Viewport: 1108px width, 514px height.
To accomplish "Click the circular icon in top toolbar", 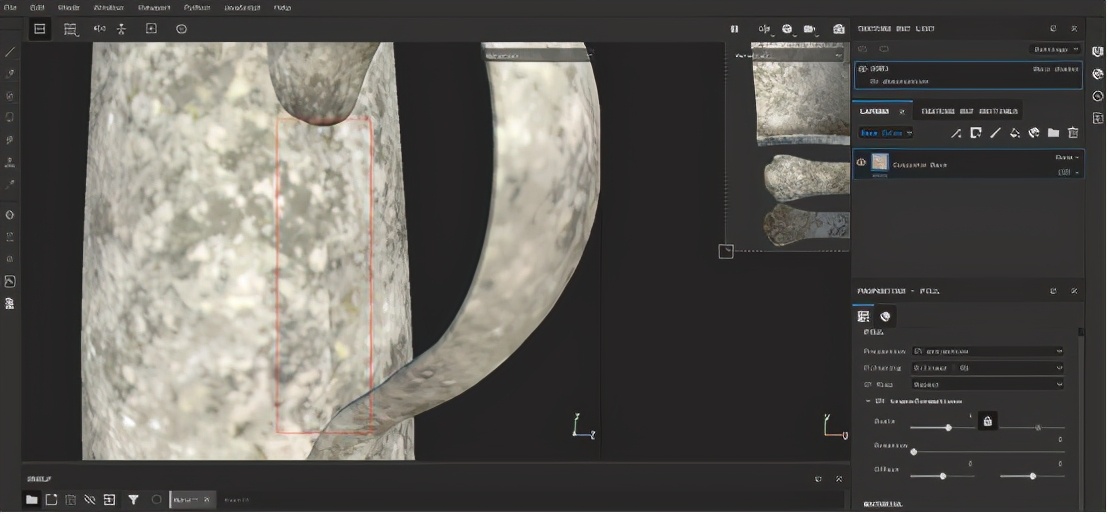I will pos(181,28).
